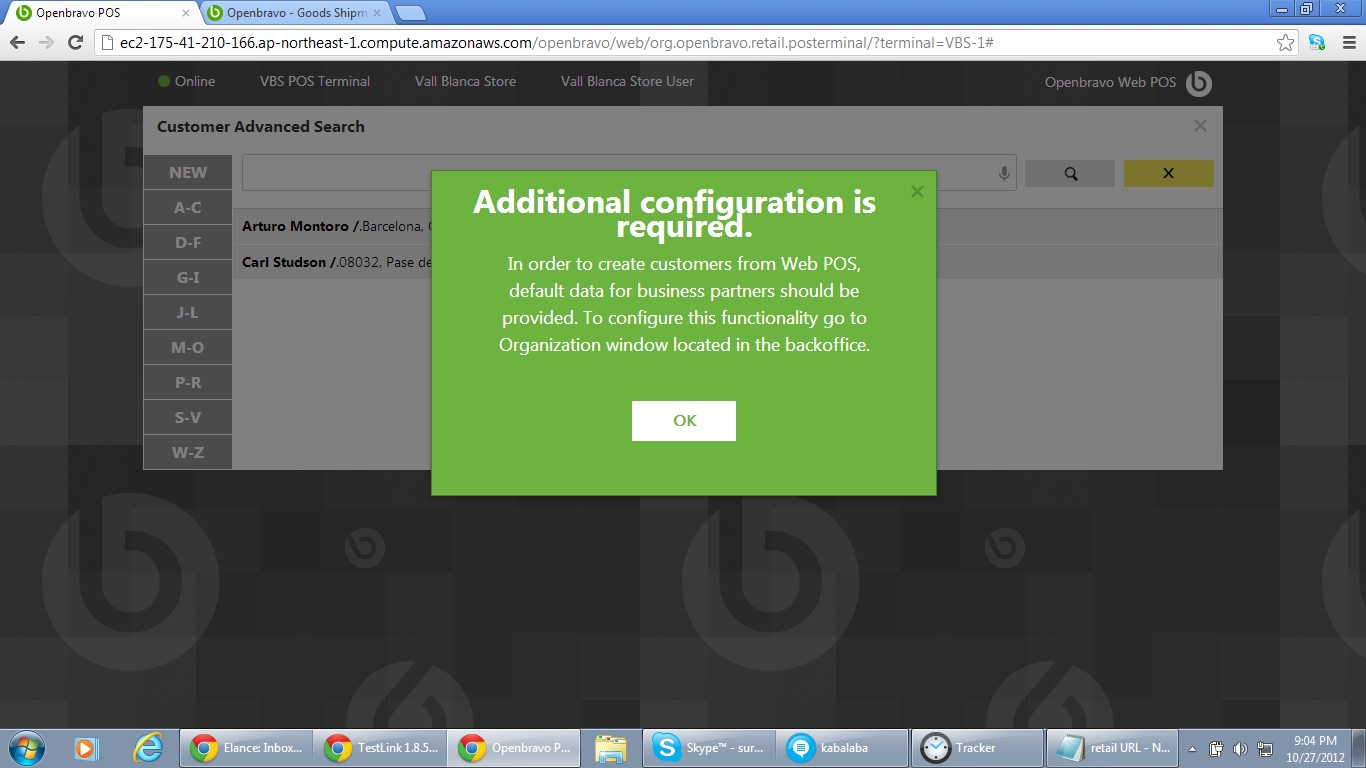1366x768 pixels.
Task: Open Windows Start menu
Action: click(25, 747)
